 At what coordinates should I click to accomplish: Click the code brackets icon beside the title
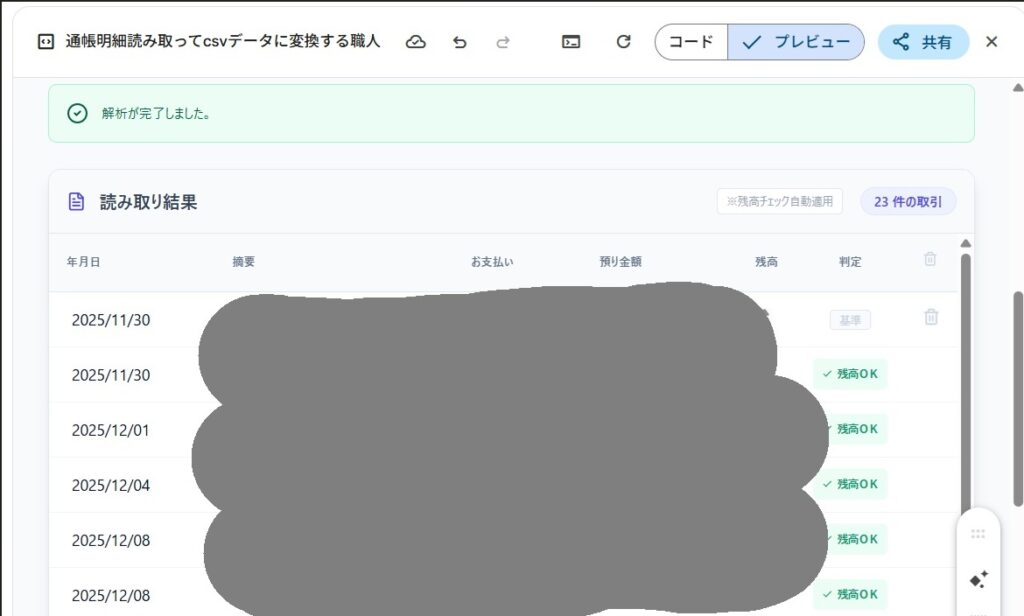45,42
